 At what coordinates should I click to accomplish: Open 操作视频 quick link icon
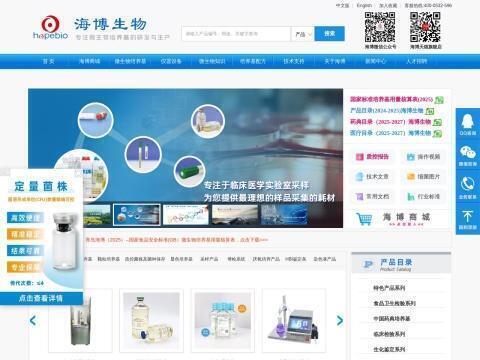coord(411,157)
